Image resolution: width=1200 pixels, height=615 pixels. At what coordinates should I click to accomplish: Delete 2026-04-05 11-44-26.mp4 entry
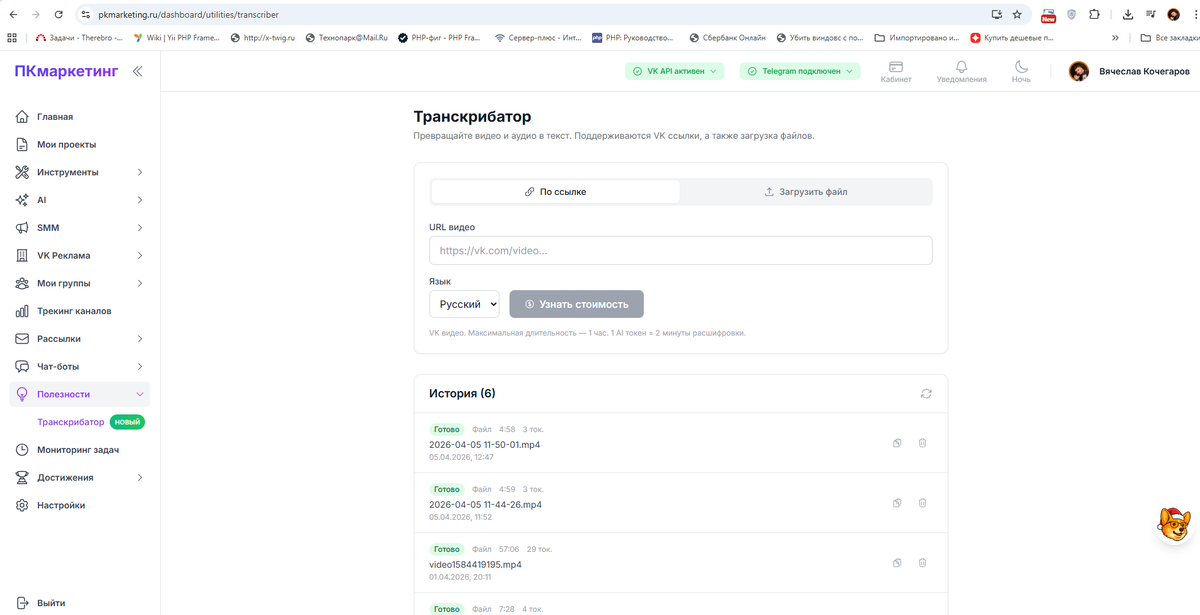click(x=922, y=503)
